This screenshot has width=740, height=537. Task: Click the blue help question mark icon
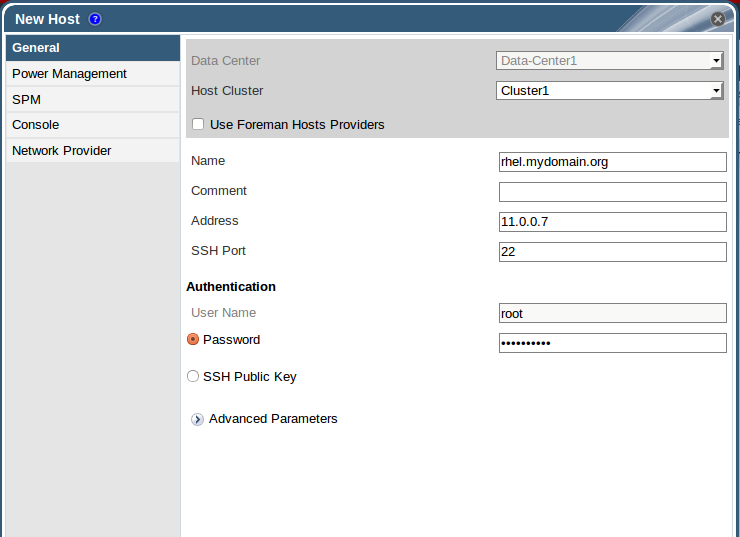coord(95,19)
